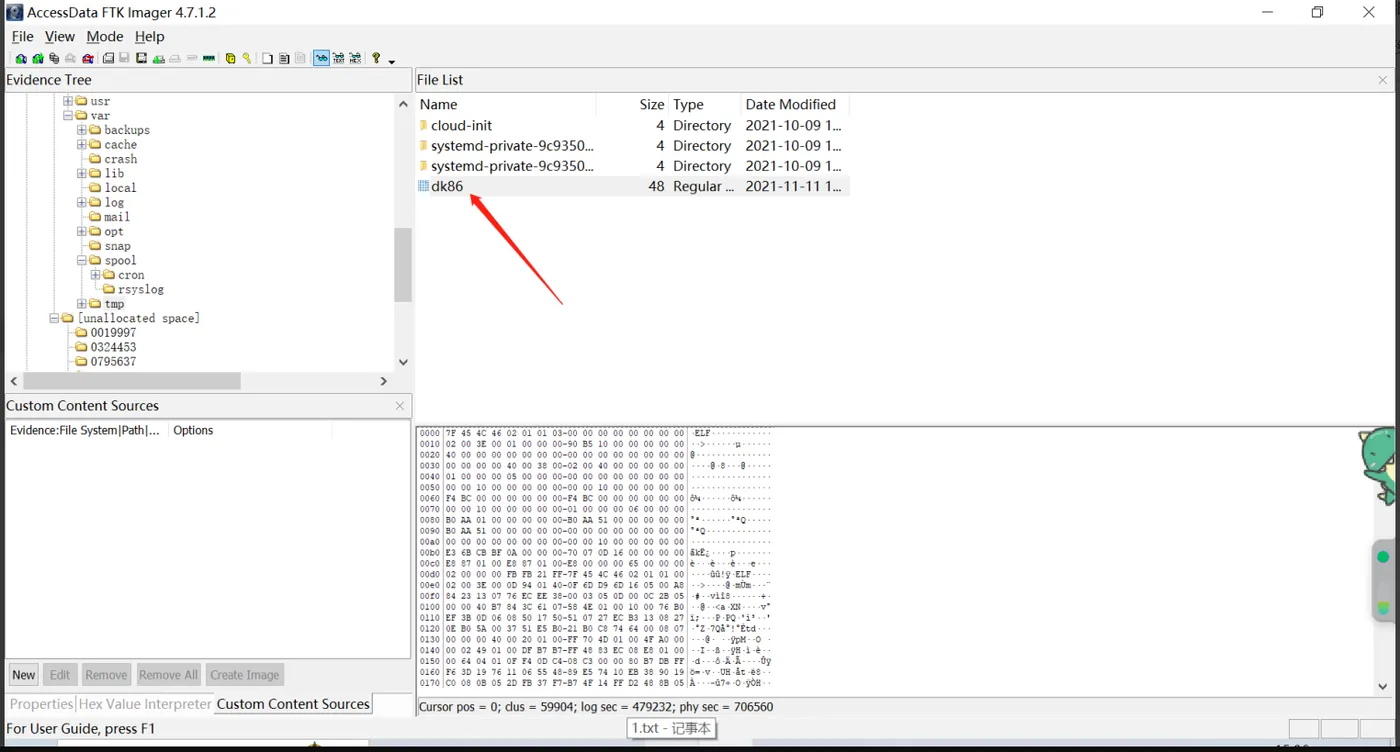The height and width of the screenshot is (752, 1400).
Task: Click Detect EFS Encryption key icon
Action: (247, 58)
